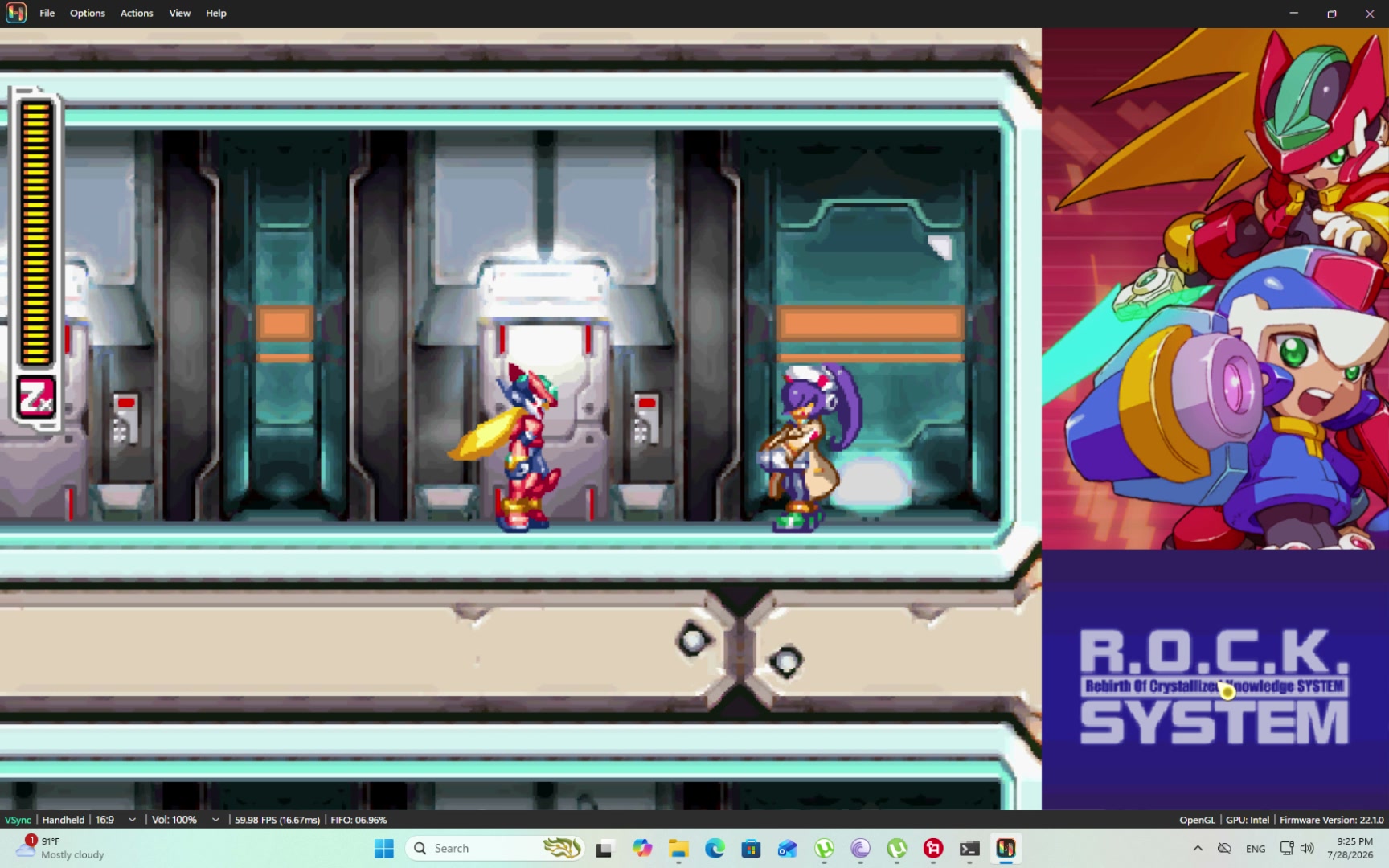Open the Actions menu
Viewport: 1389px width, 868px height.
pos(137,13)
